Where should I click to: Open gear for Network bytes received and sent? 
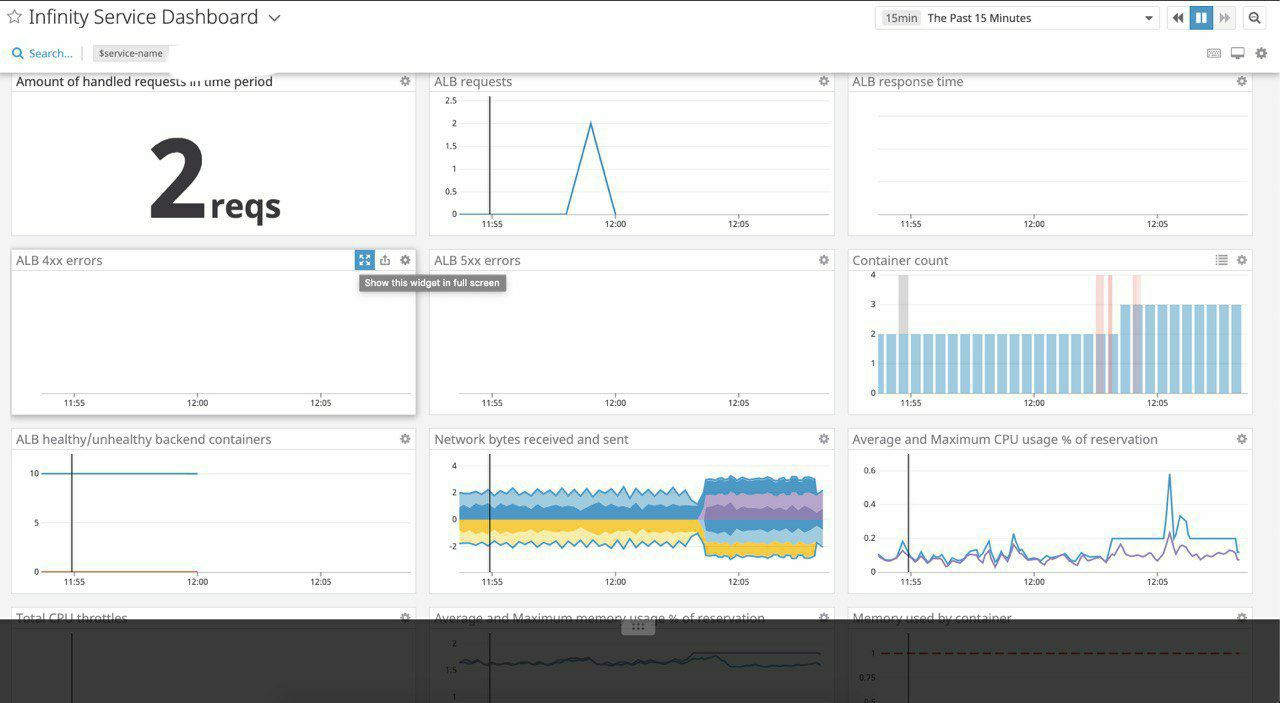[823, 439]
